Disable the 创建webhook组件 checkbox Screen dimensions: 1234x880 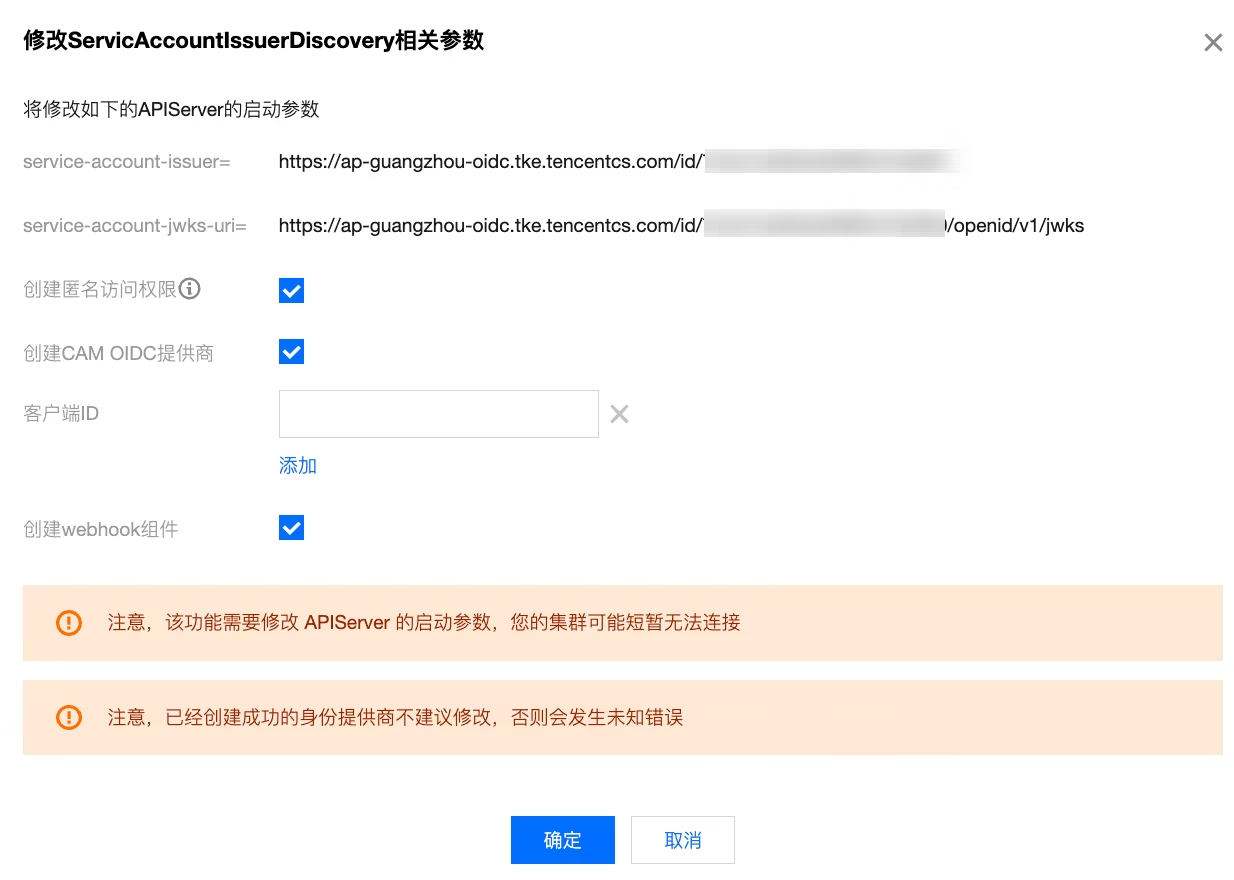pos(291,528)
